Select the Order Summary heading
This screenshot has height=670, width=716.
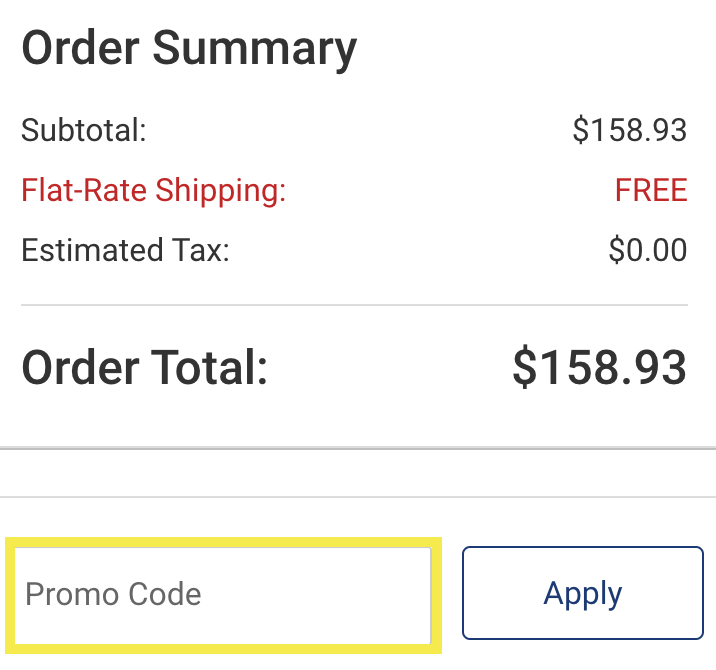[x=189, y=49]
